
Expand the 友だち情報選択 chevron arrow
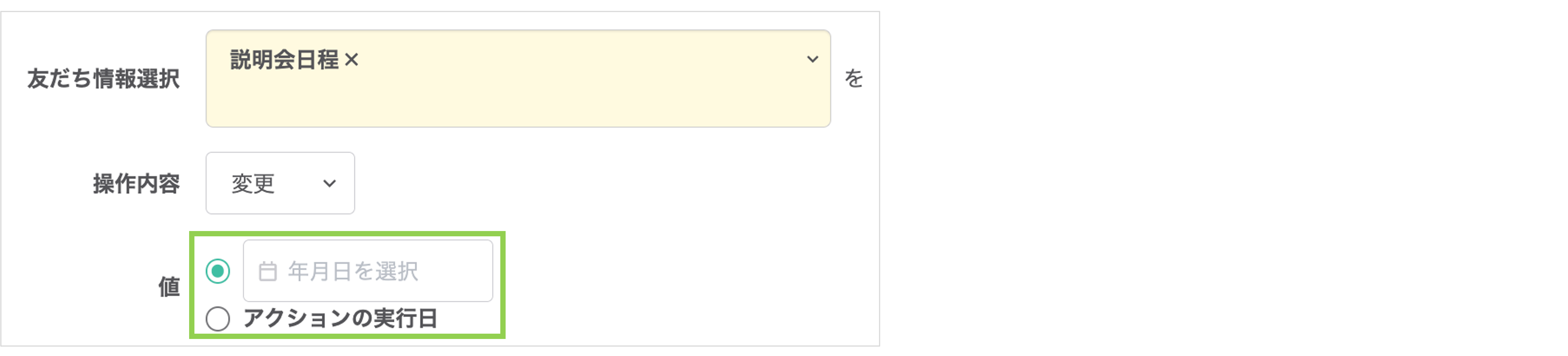point(812,59)
